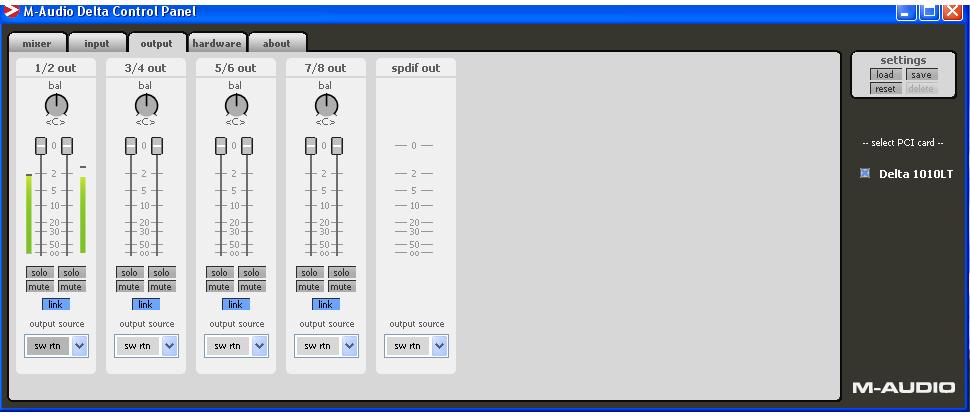Click the '5/6 out' channel heading

[x=236, y=68]
